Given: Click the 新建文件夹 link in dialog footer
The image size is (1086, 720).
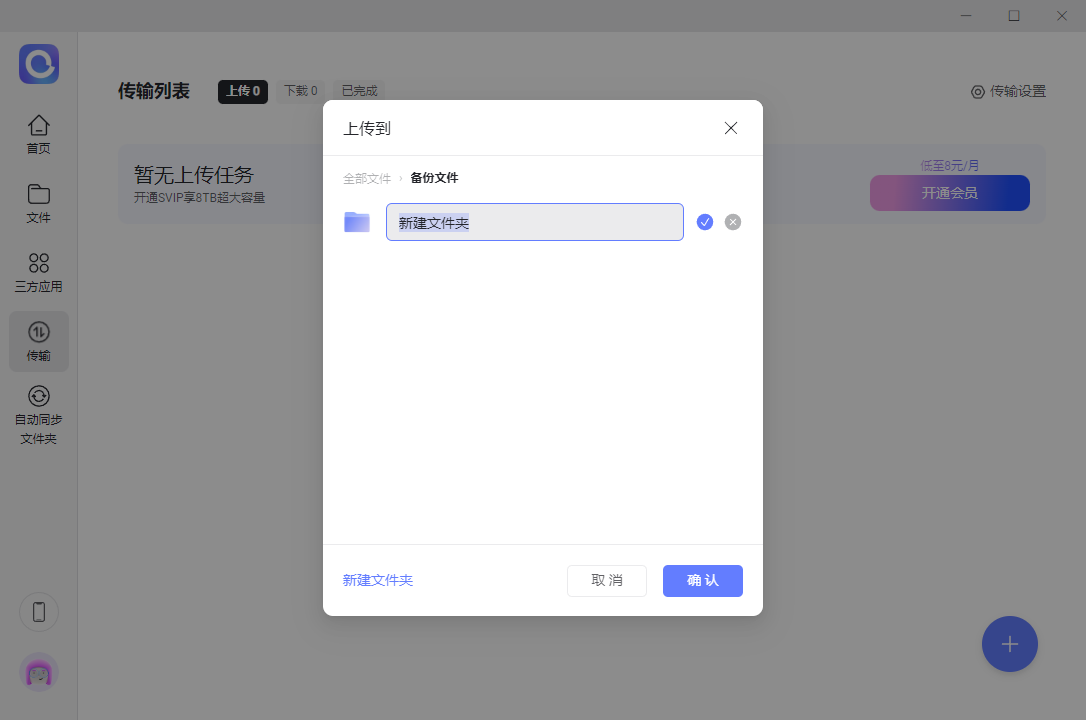Looking at the screenshot, I should tap(378, 580).
